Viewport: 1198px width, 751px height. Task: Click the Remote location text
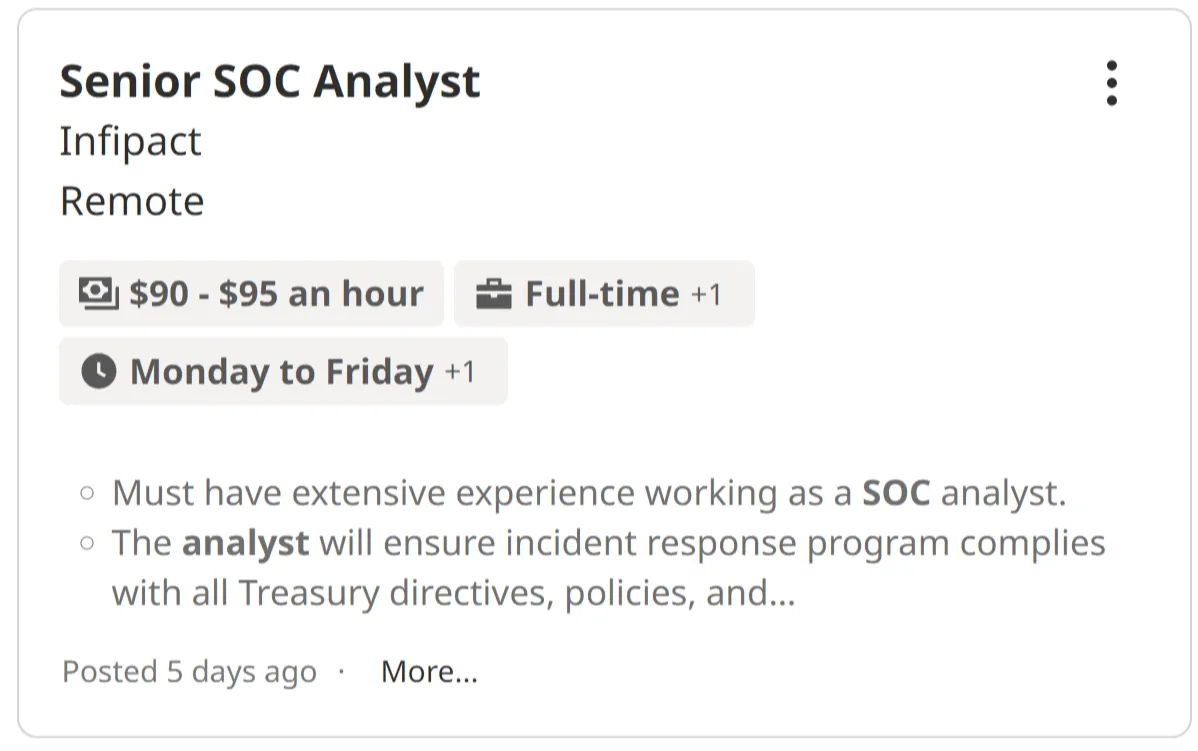(132, 201)
